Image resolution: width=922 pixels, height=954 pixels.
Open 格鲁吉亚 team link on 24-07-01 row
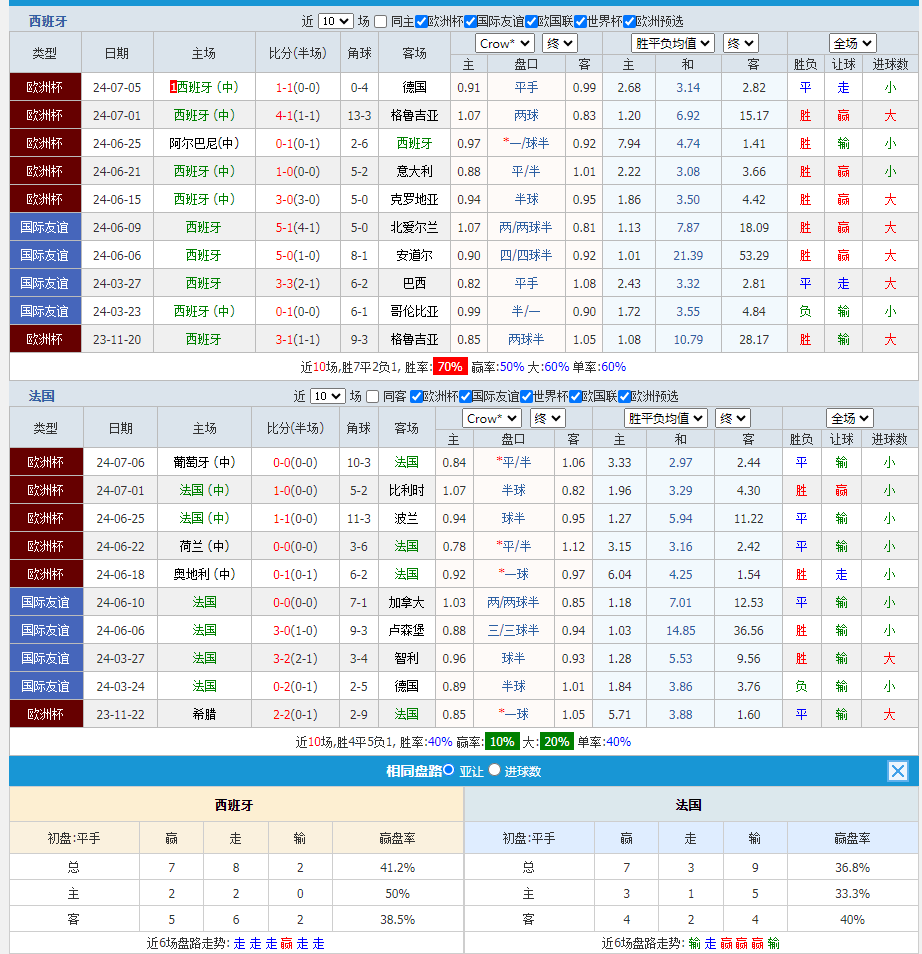click(414, 115)
